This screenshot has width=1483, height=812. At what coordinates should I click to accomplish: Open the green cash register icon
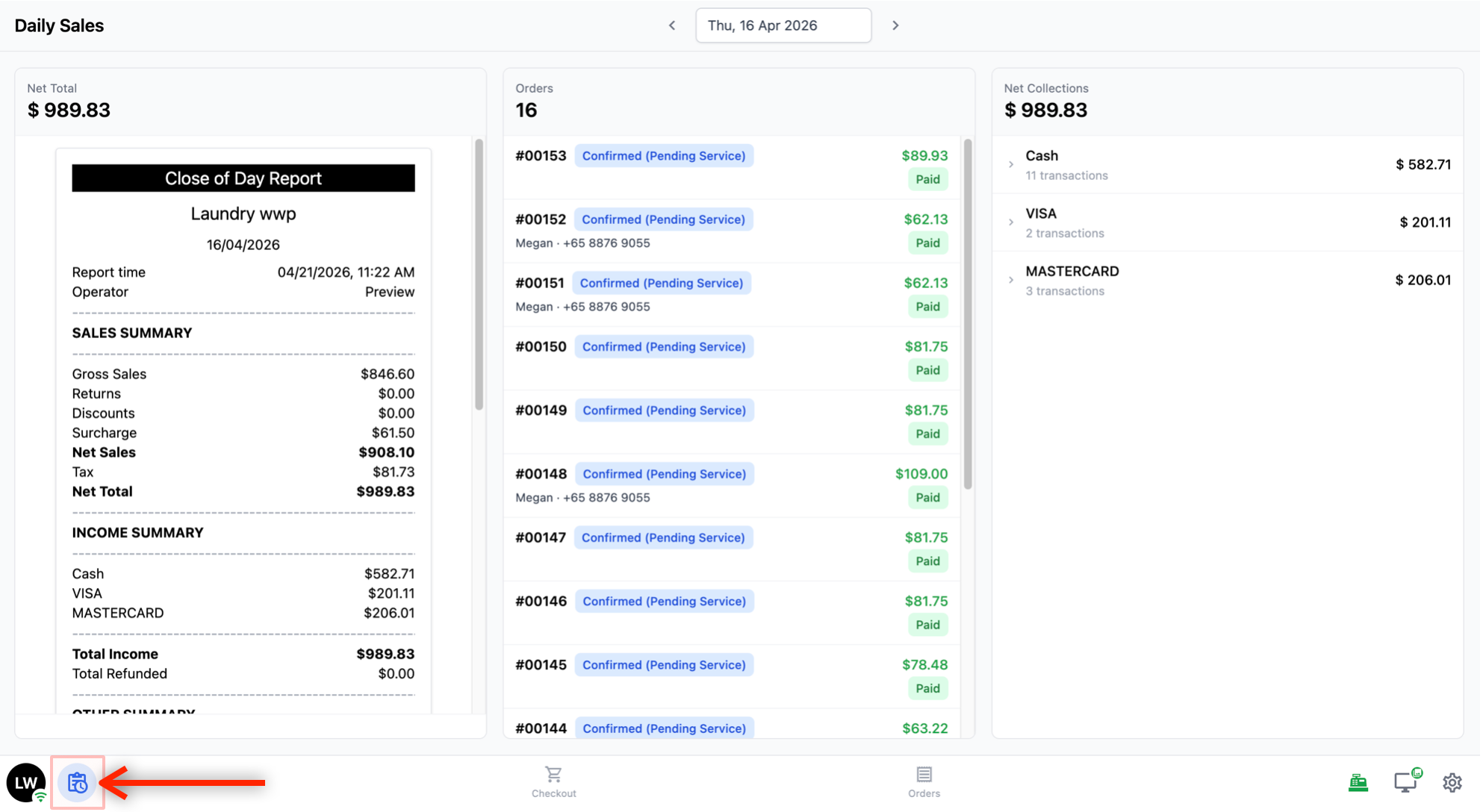(1358, 782)
